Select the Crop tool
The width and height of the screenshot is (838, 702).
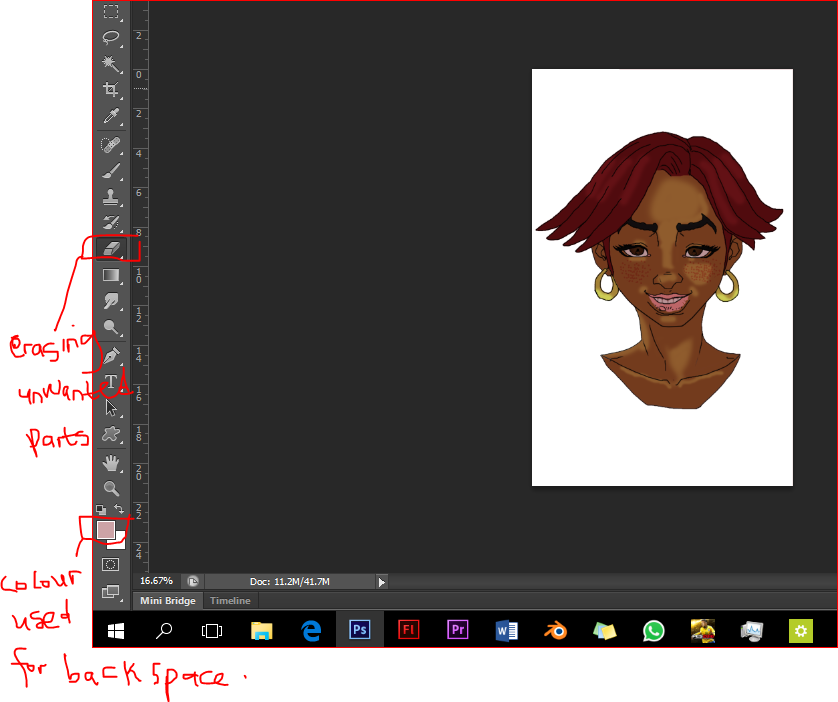click(111, 89)
